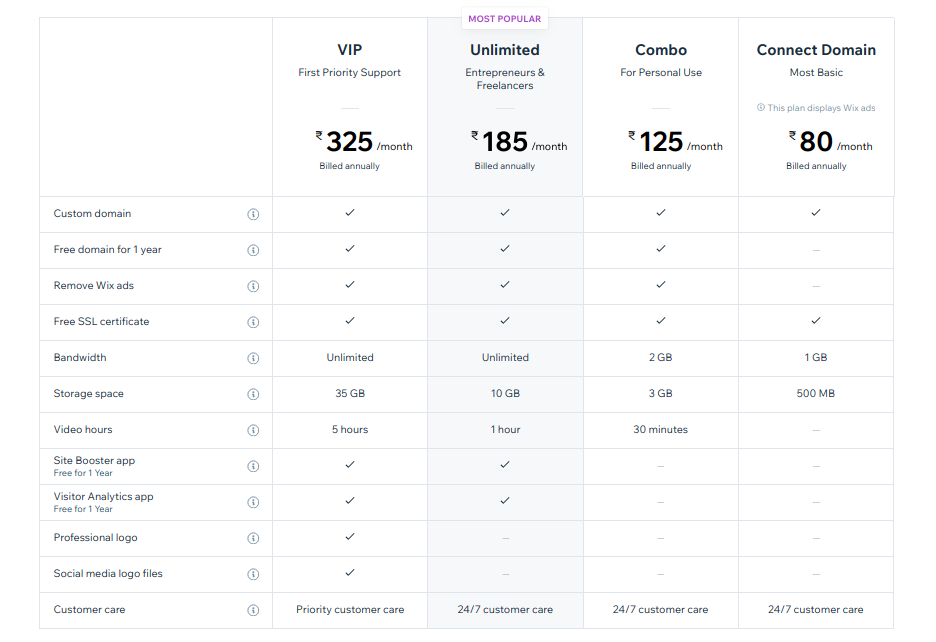
Task: Select the Combo plan column header
Action: coord(660,49)
